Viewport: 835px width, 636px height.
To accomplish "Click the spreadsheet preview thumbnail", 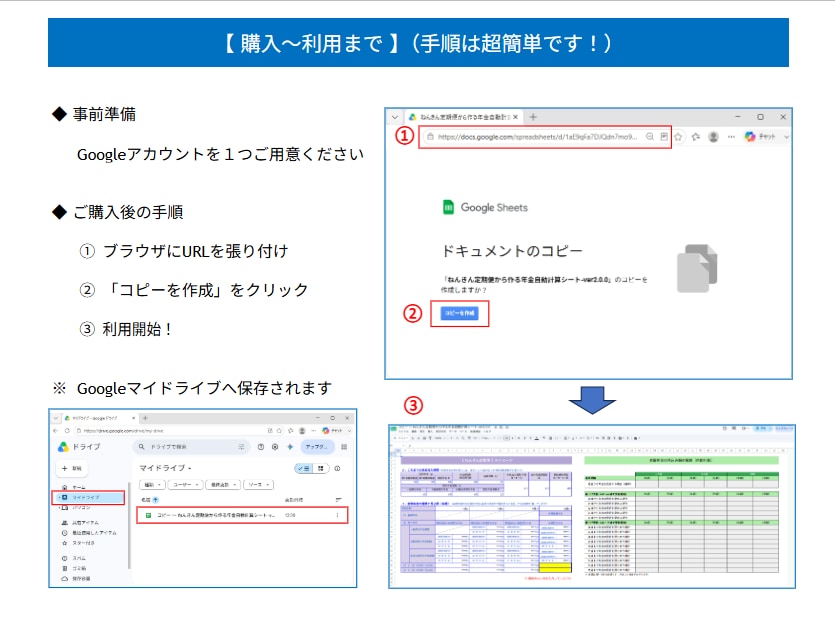I will click(592, 507).
